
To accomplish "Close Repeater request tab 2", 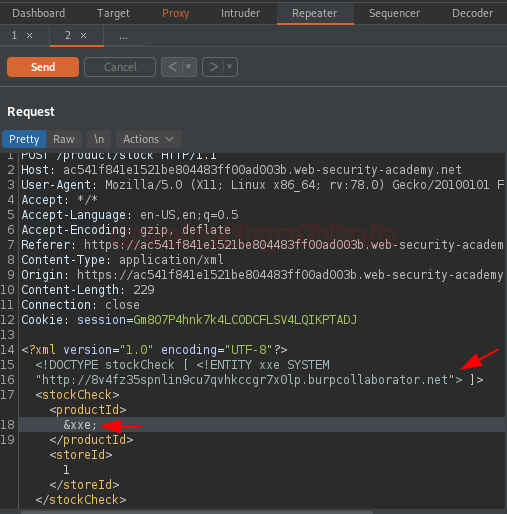I will [83, 36].
